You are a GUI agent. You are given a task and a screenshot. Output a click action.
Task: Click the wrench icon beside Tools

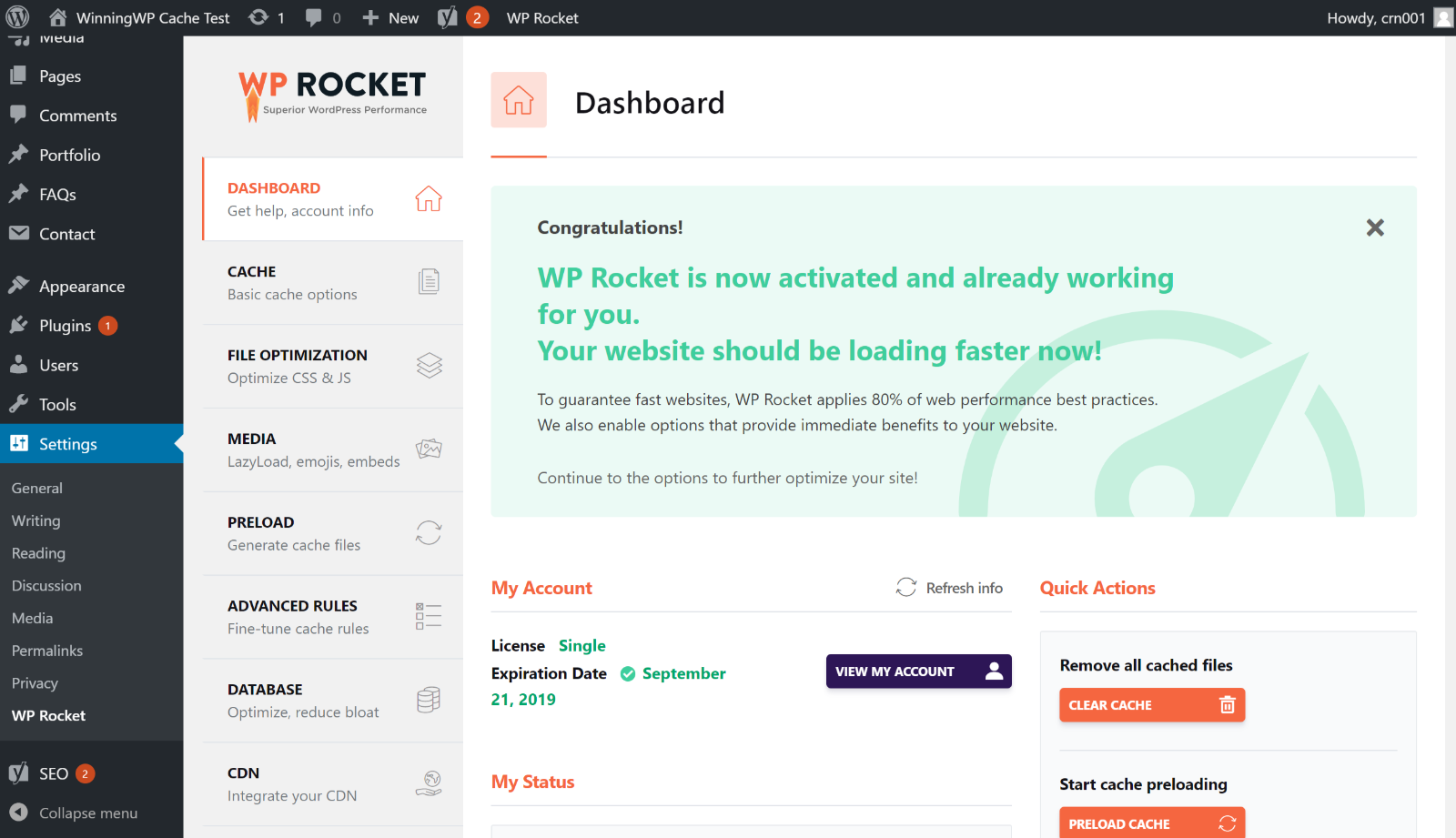point(18,404)
